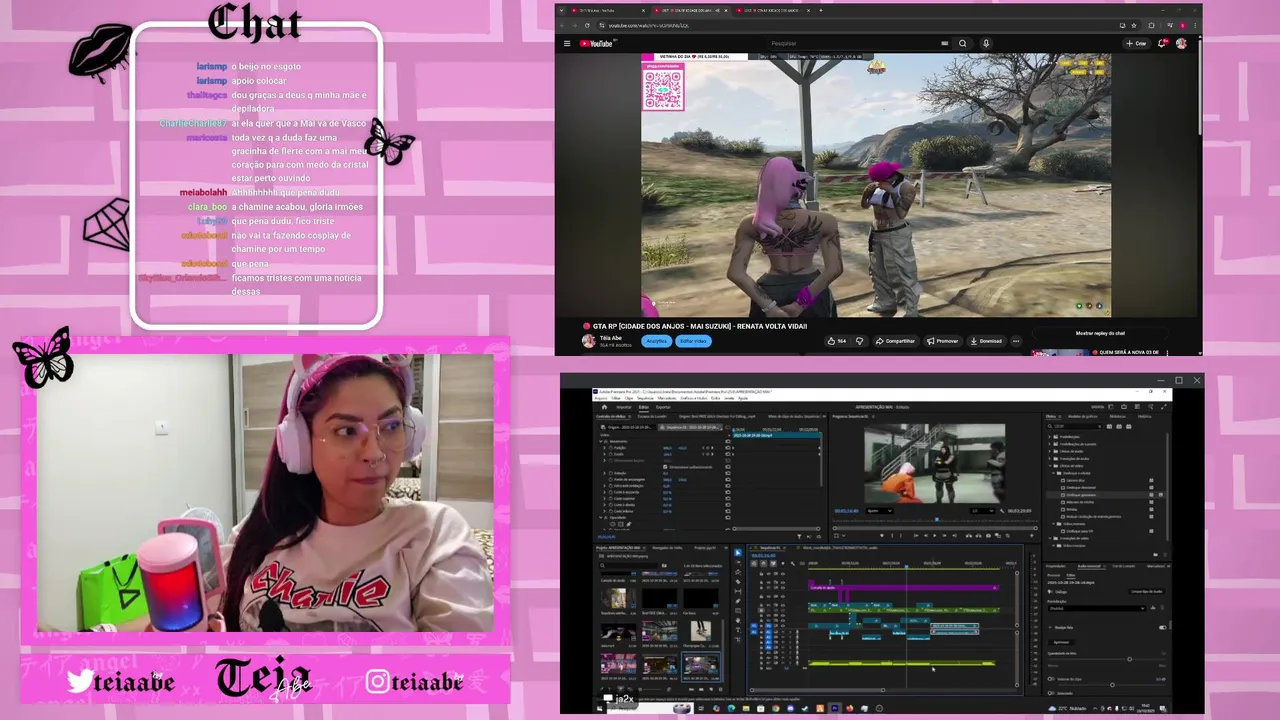Click Limpar tipo de áudio button

(1147, 591)
